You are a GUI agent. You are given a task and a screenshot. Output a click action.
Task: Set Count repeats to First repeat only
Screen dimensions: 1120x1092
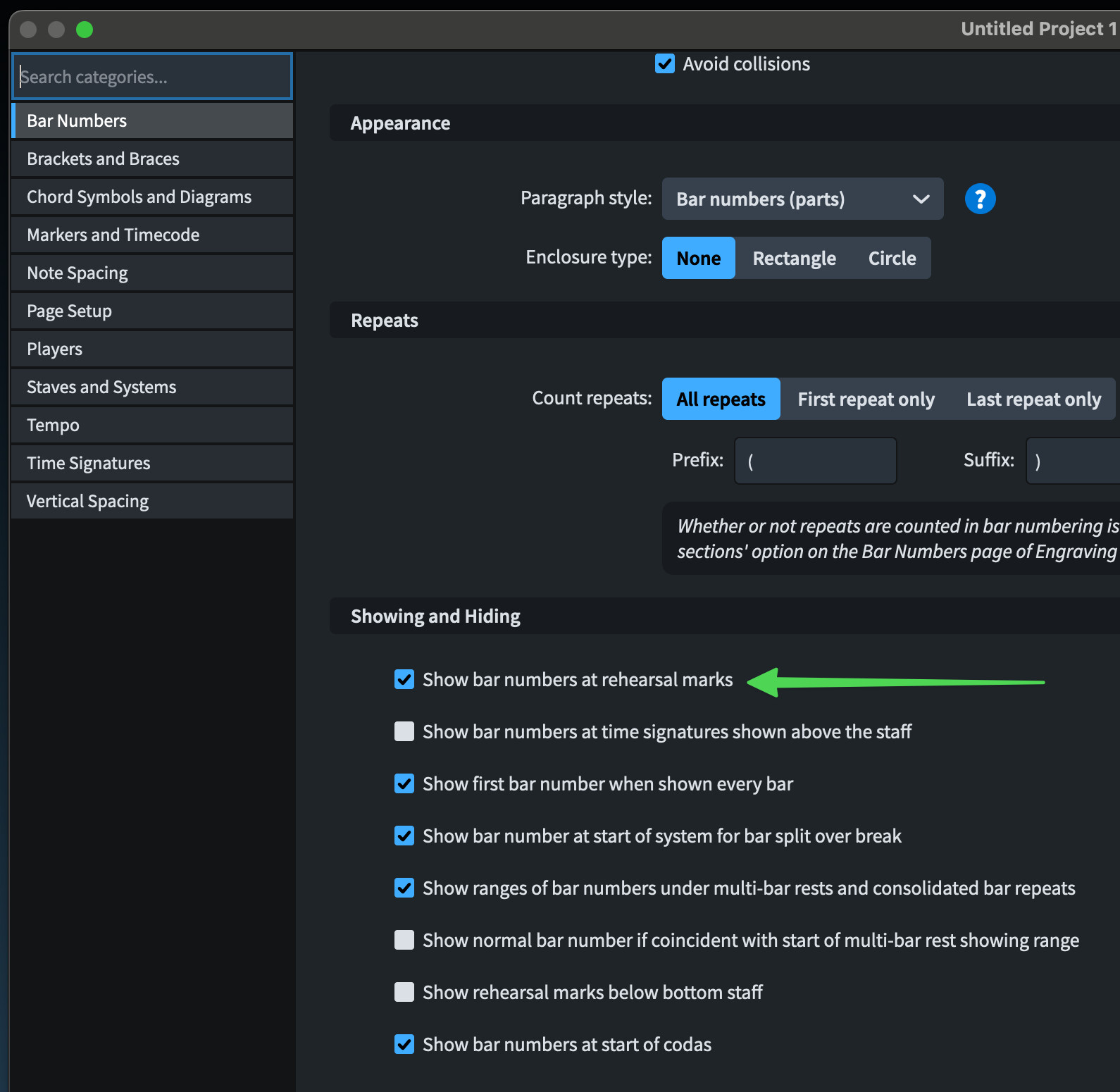866,399
